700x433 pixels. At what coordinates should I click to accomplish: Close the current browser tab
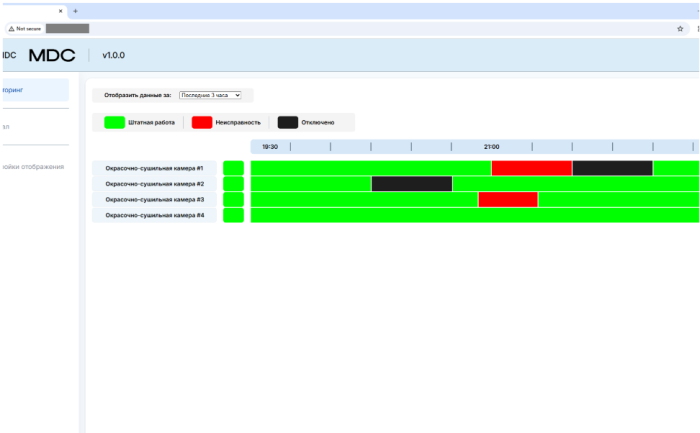tap(61, 11)
